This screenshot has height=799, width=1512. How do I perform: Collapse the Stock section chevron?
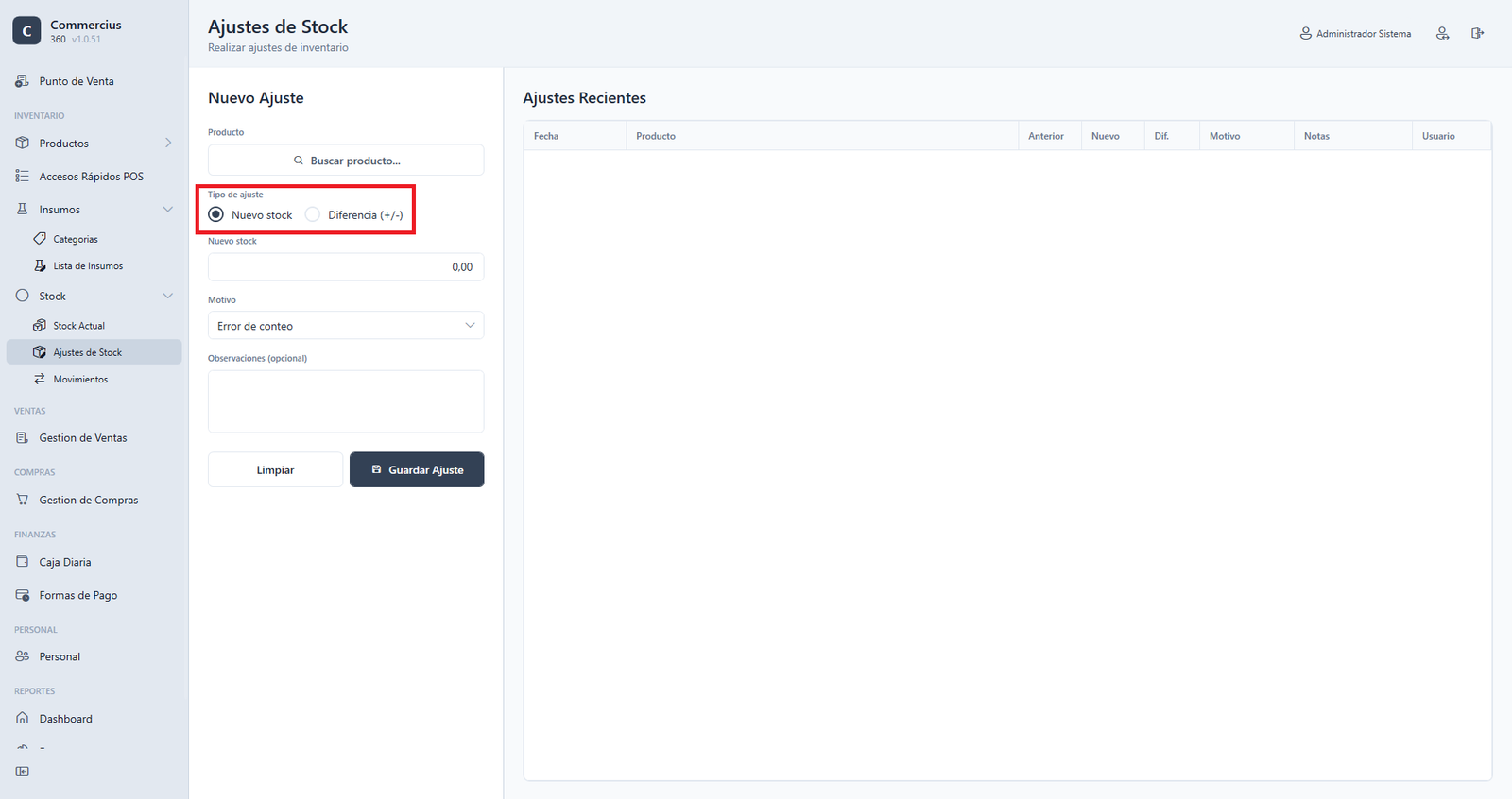[168, 297]
